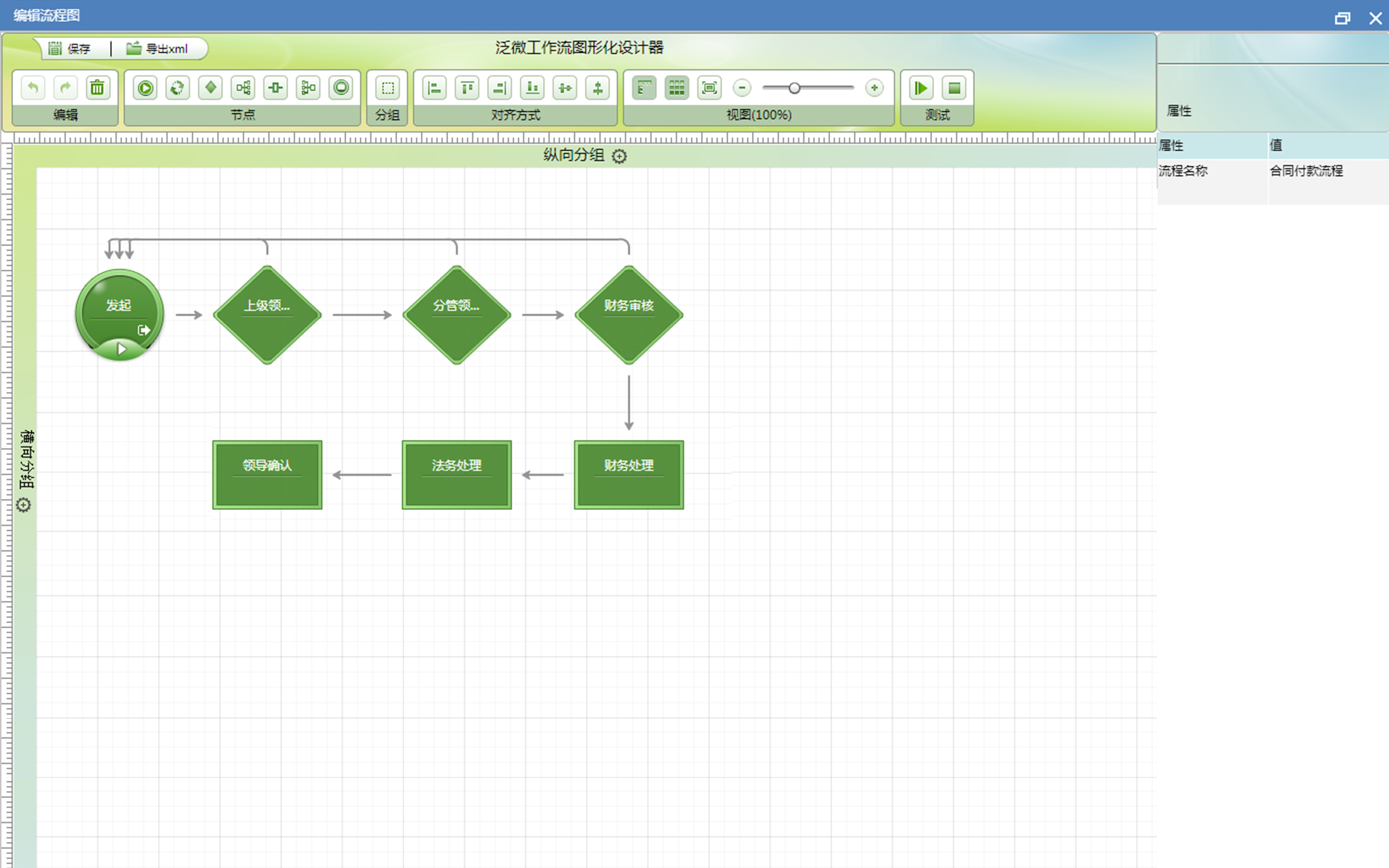
Task: Click the 导出xml export item
Action: pos(157,49)
